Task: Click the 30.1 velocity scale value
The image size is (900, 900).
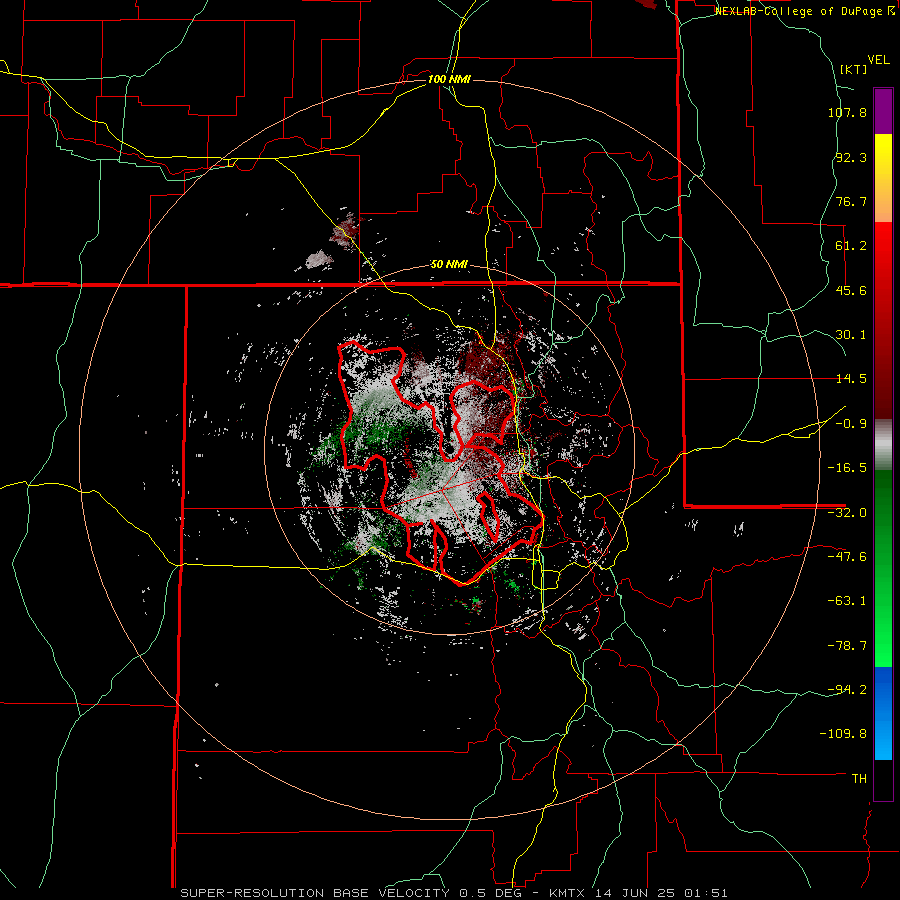Action: (x=851, y=335)
